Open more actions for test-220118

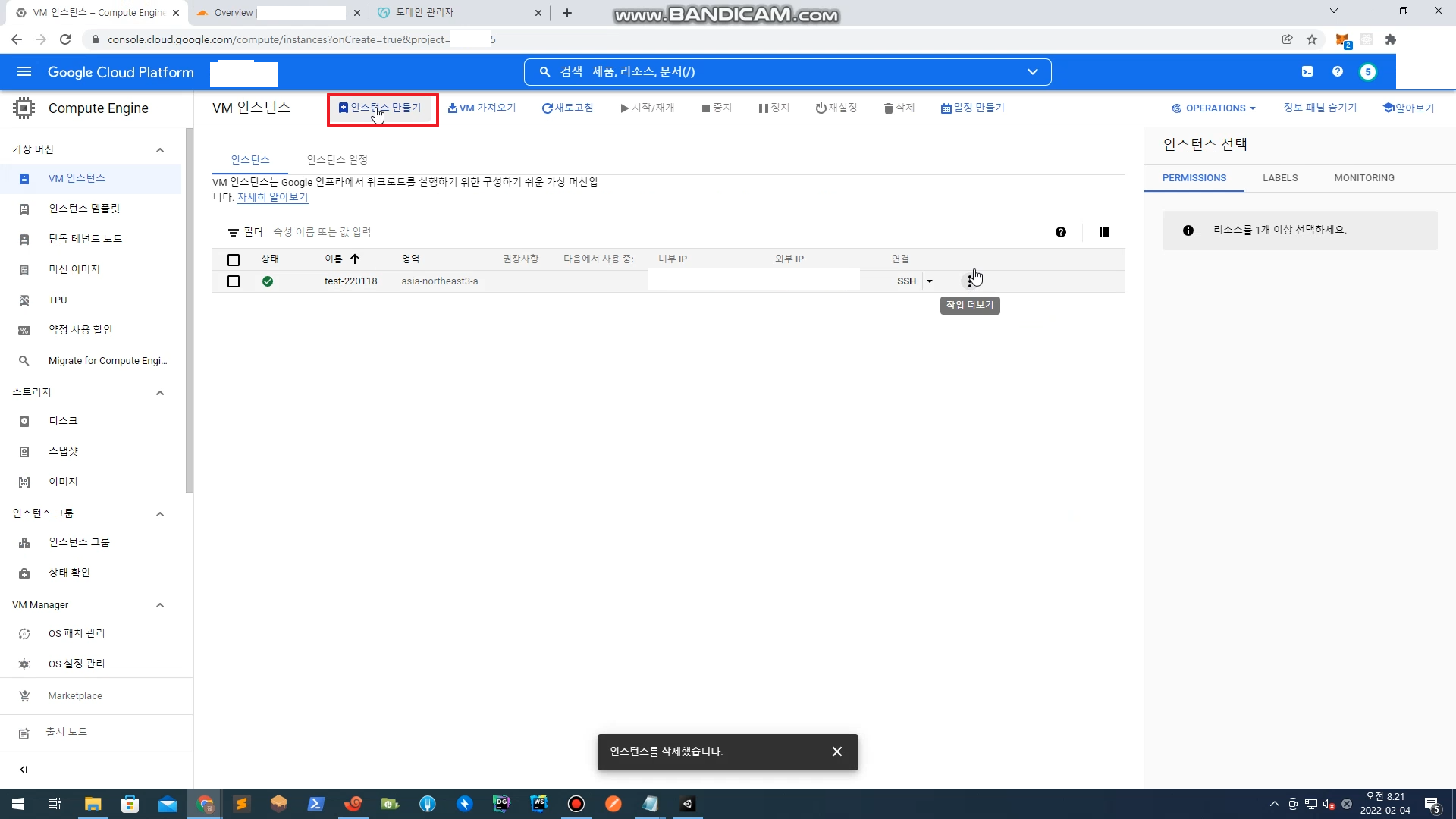(969, 281)
